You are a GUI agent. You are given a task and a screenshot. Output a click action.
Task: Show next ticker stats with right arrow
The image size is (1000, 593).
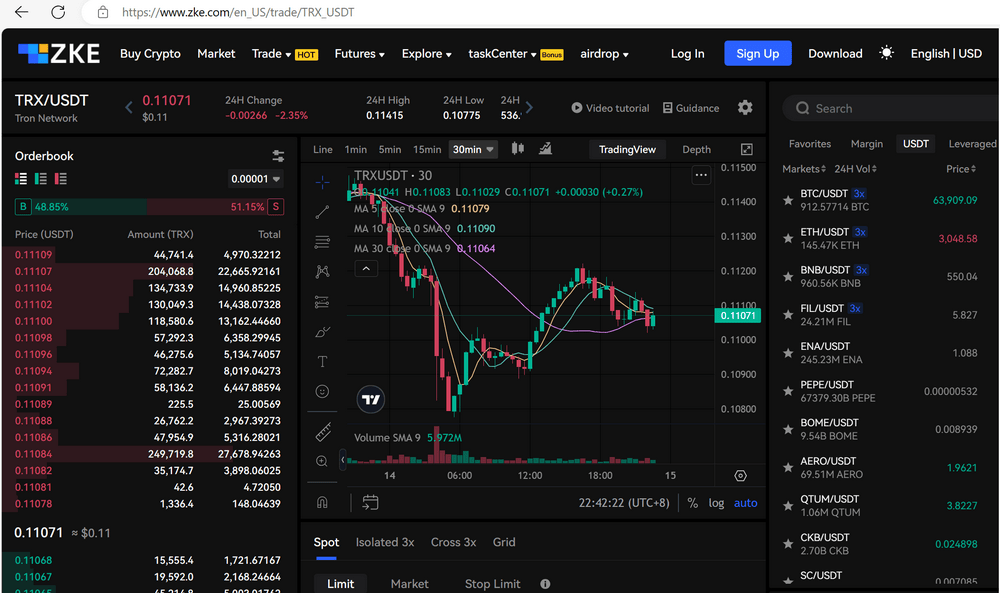click(529, 107)
